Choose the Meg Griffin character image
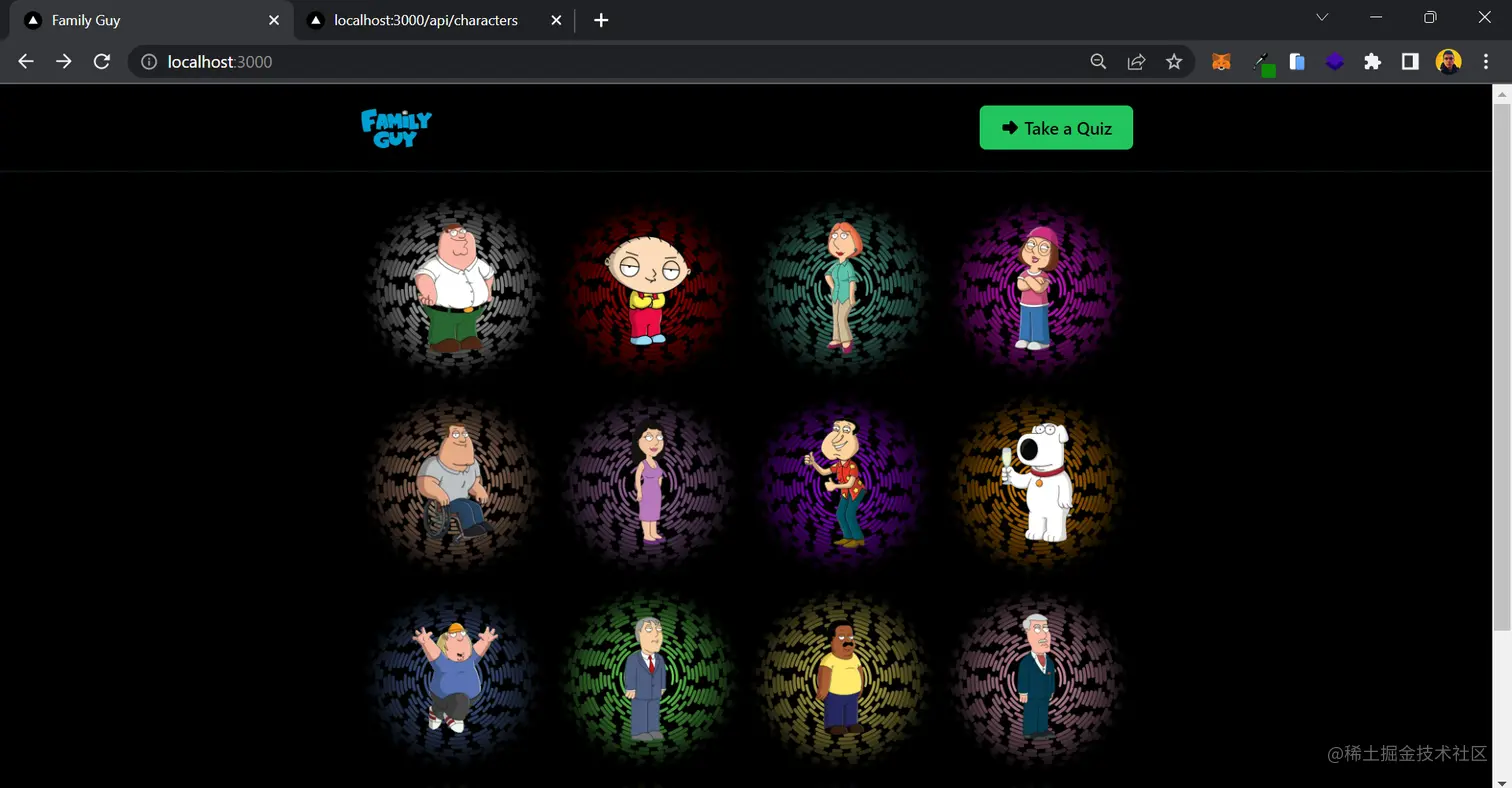 pyautogui.click(x=1037, y=288)
